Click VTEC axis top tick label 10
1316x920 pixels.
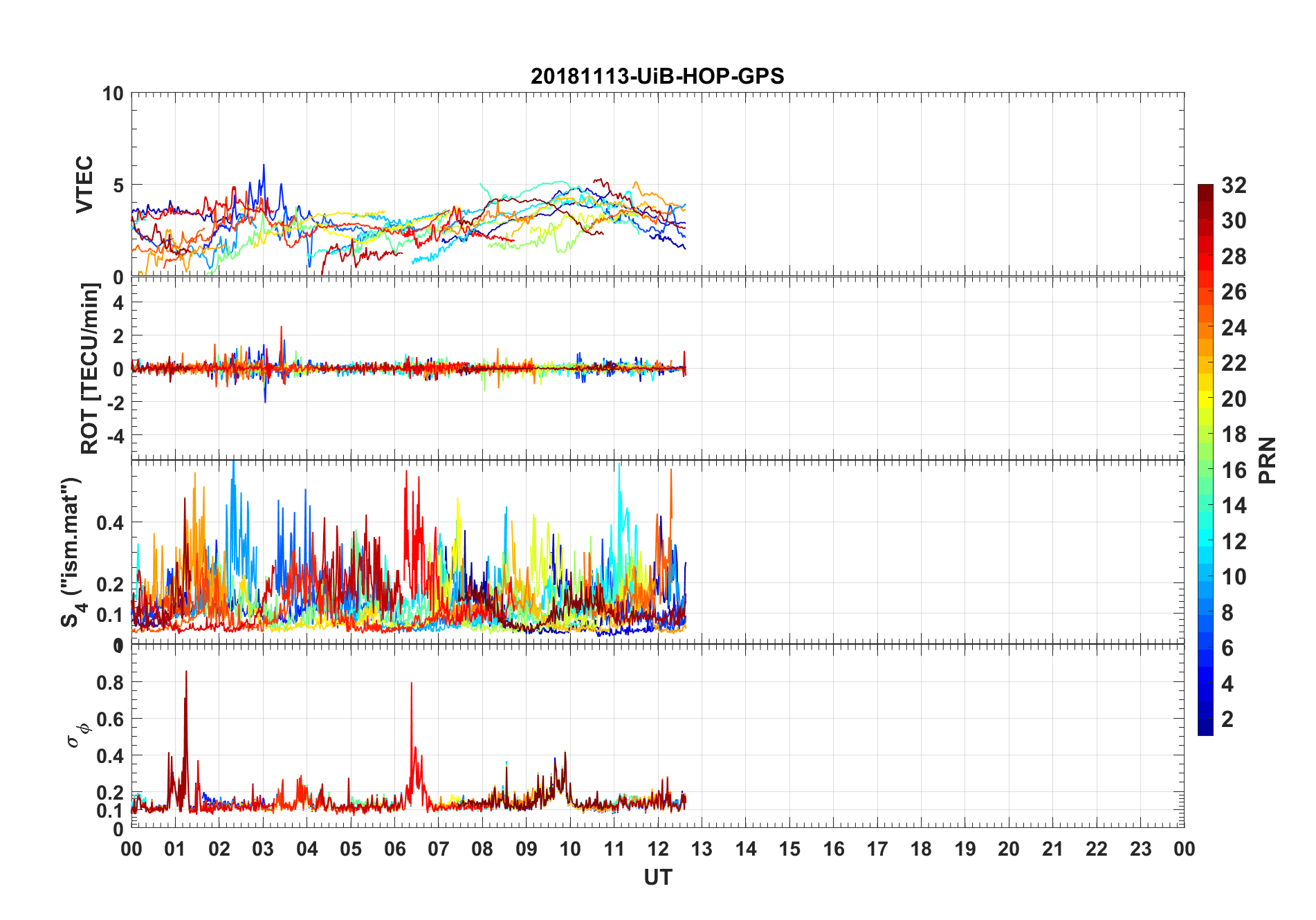tap(113, 94)
